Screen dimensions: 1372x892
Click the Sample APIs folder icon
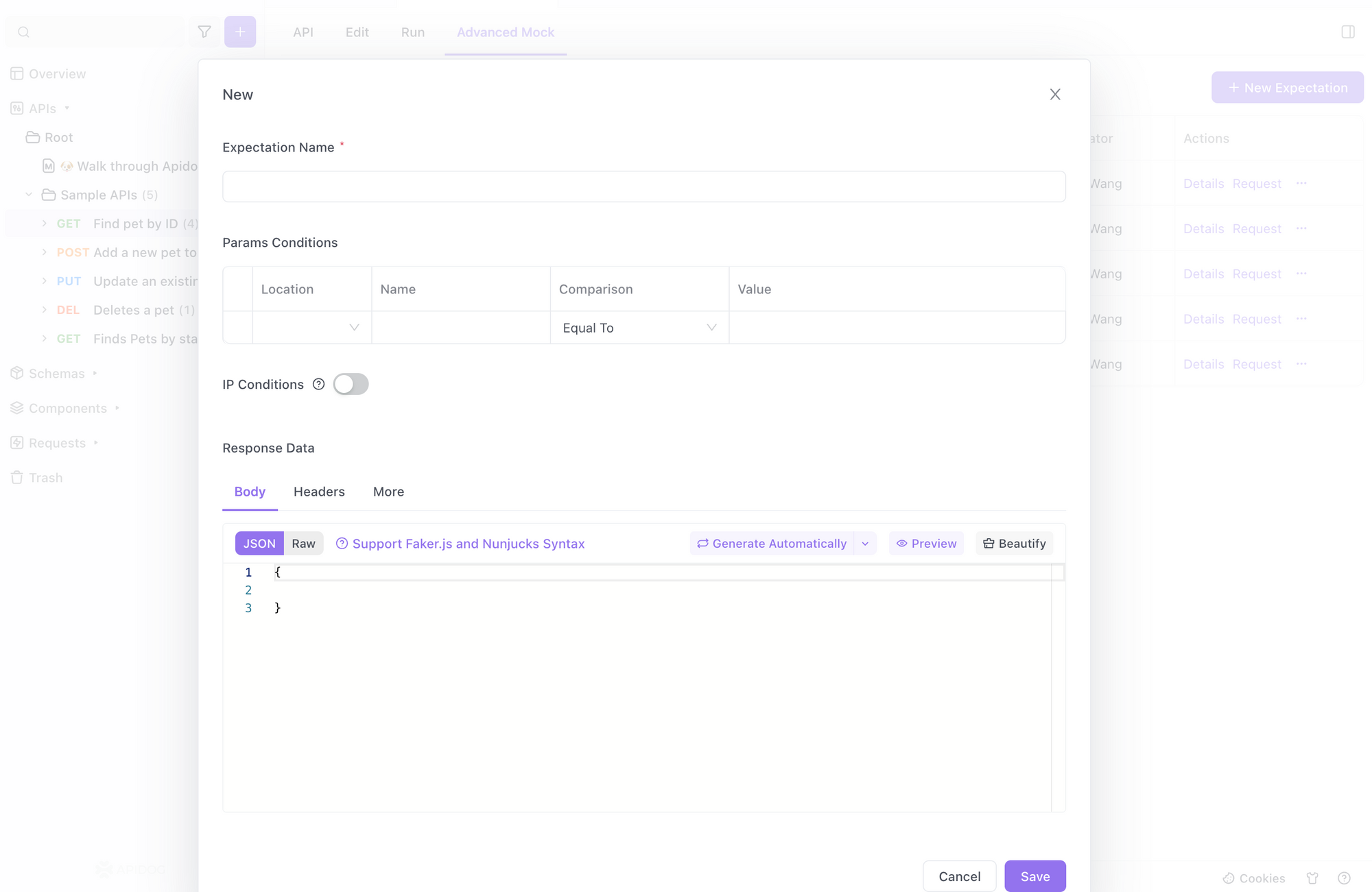tap(49, 195)
